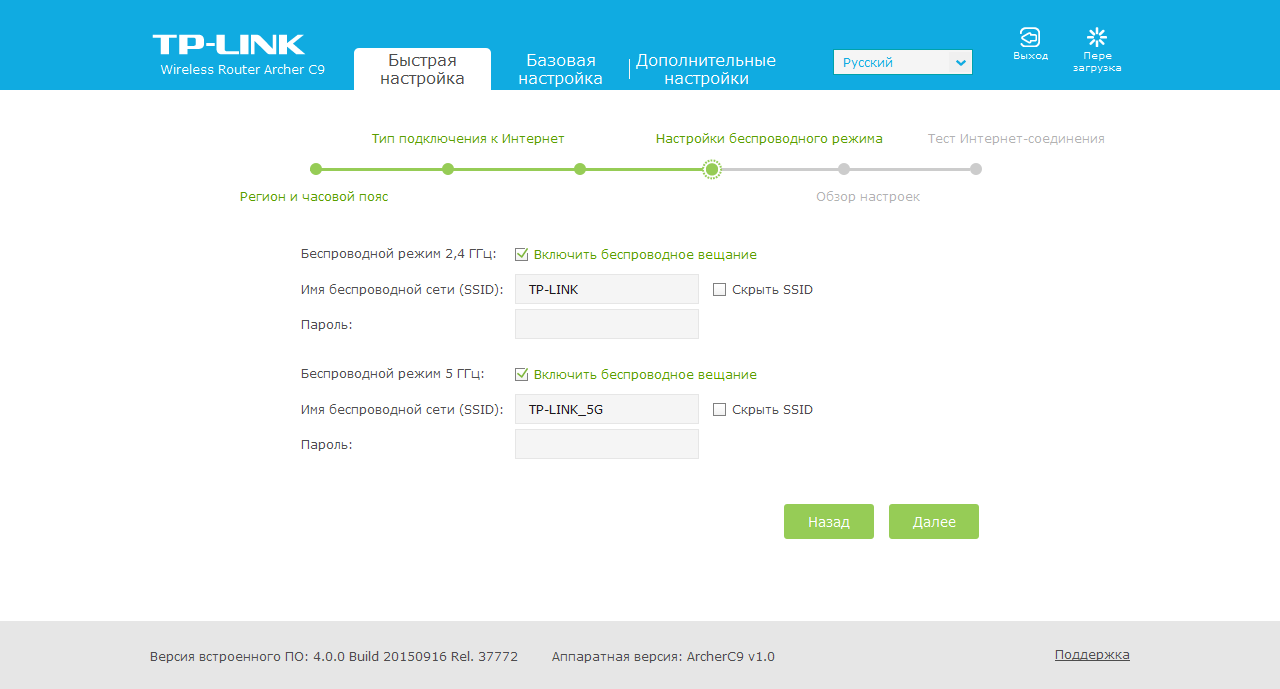Check Скрыть SSID for the TP-LINK_5G network
1280x689 pixels.
click(x=719, y=410)
